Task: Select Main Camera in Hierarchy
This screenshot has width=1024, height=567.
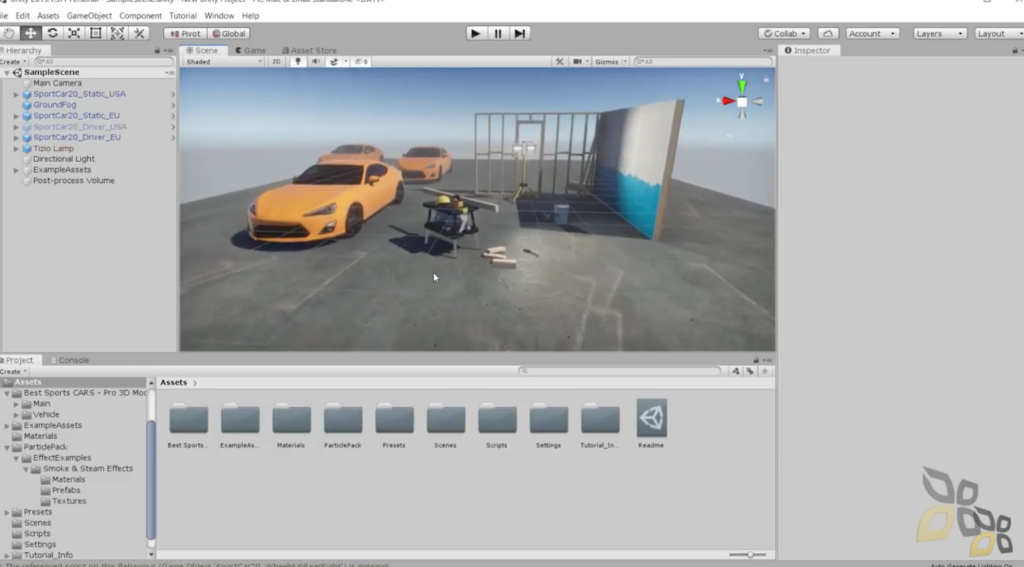Action: pos(57,84)
